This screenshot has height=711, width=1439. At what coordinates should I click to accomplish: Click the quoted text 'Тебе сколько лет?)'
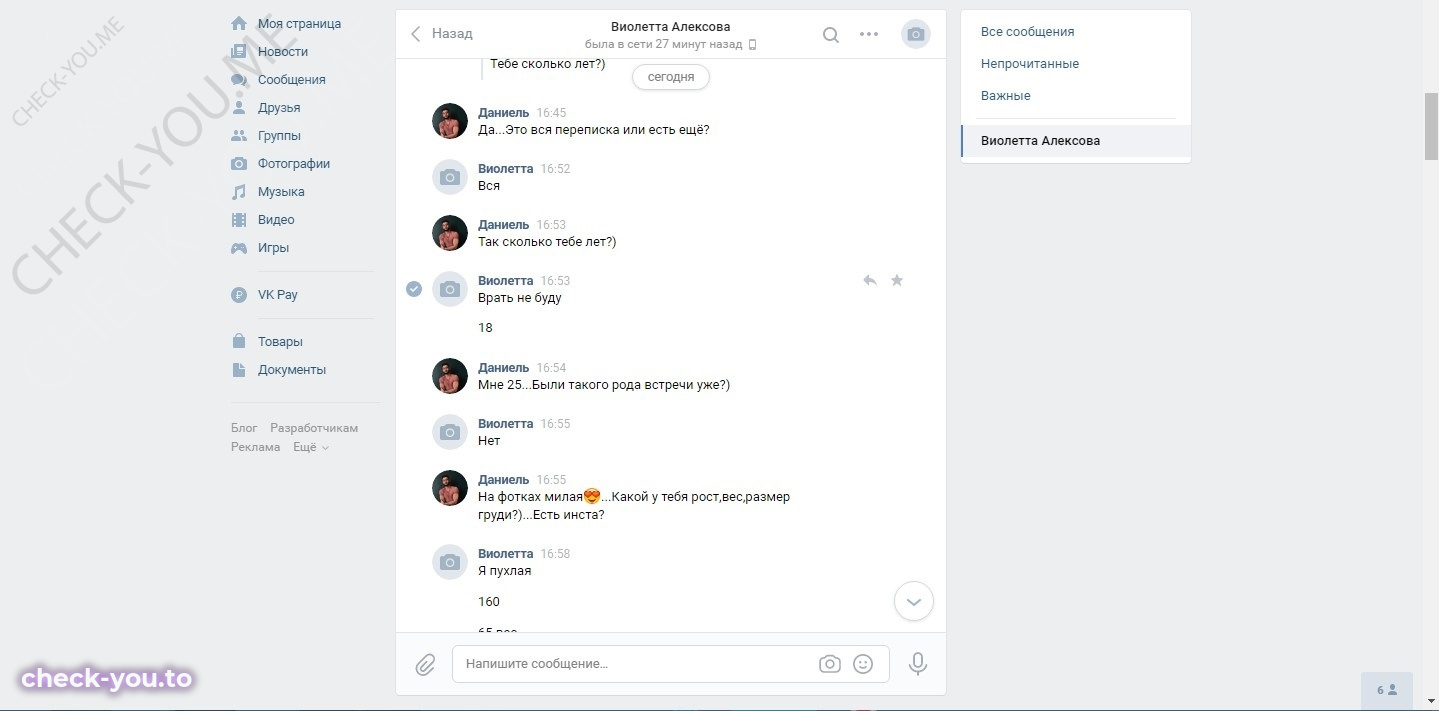[548, 64]
